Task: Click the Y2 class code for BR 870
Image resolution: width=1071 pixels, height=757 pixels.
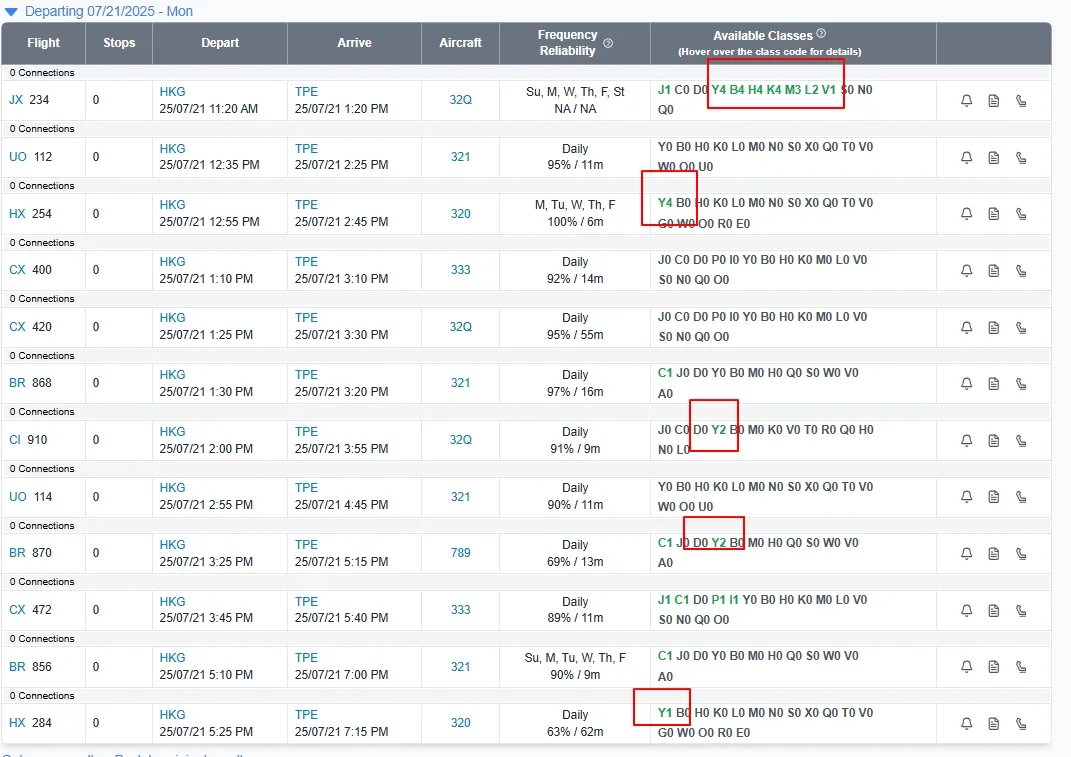Action: (x=719, y=542)
